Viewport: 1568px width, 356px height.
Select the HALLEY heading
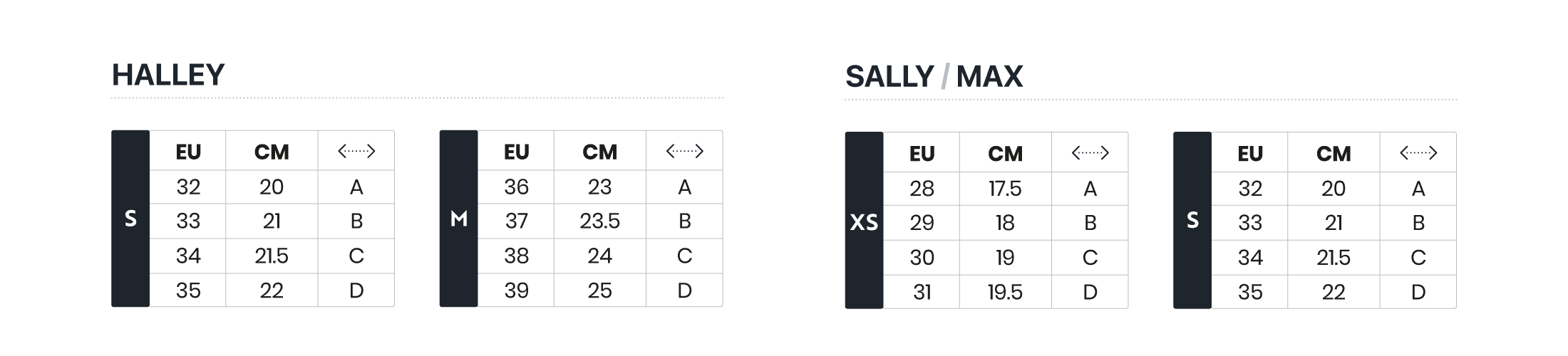tap(168, 75)
